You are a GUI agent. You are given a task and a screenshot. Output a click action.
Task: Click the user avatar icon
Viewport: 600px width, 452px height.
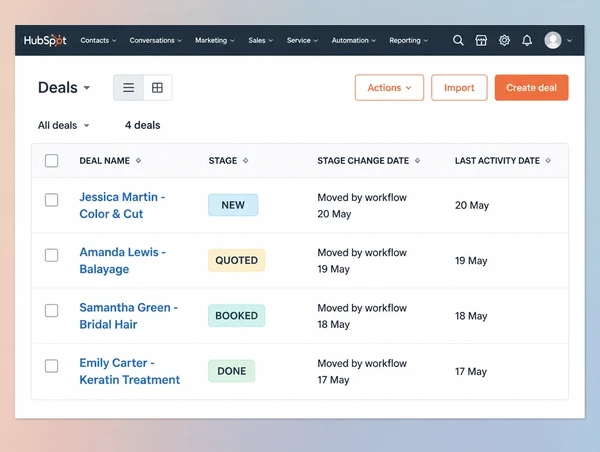(553, 40)
